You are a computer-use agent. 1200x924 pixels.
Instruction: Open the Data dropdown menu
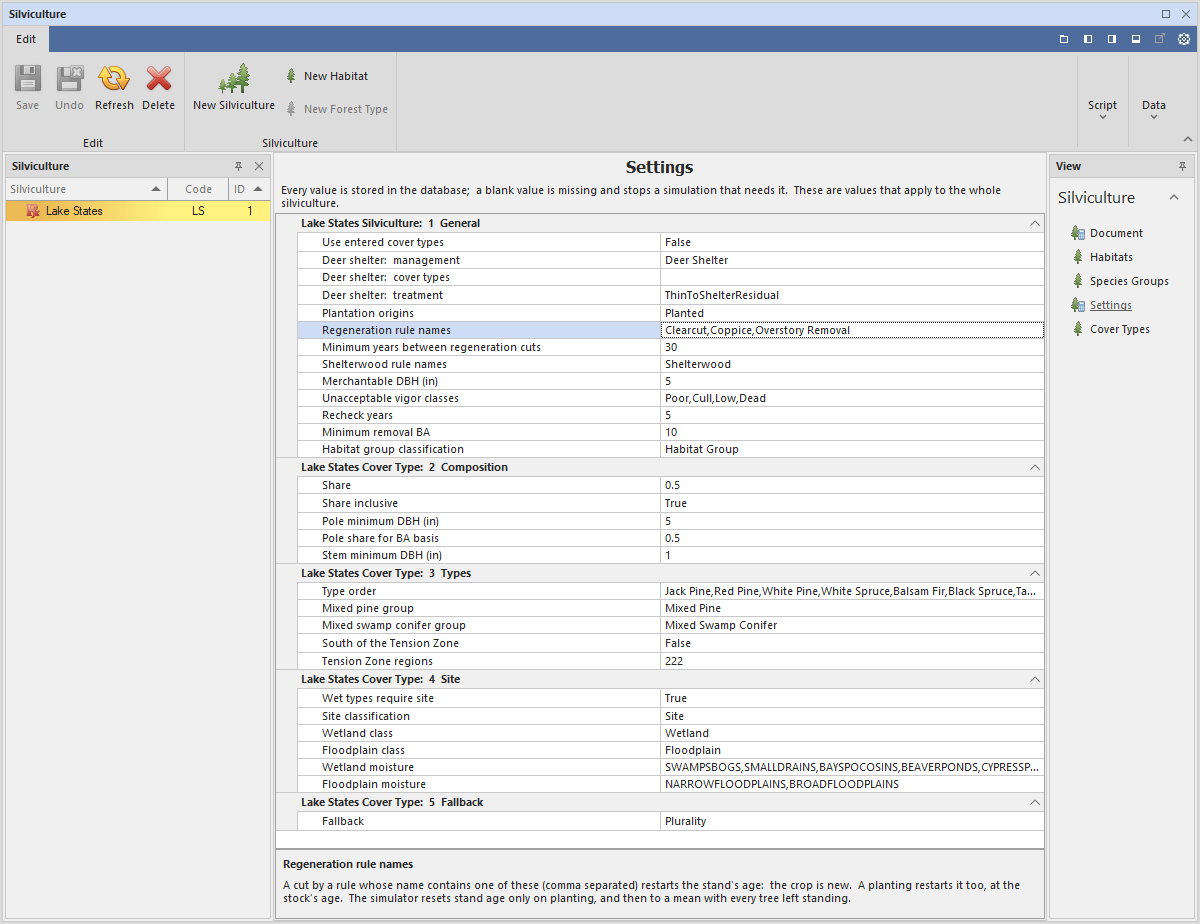coord(1154,109)
